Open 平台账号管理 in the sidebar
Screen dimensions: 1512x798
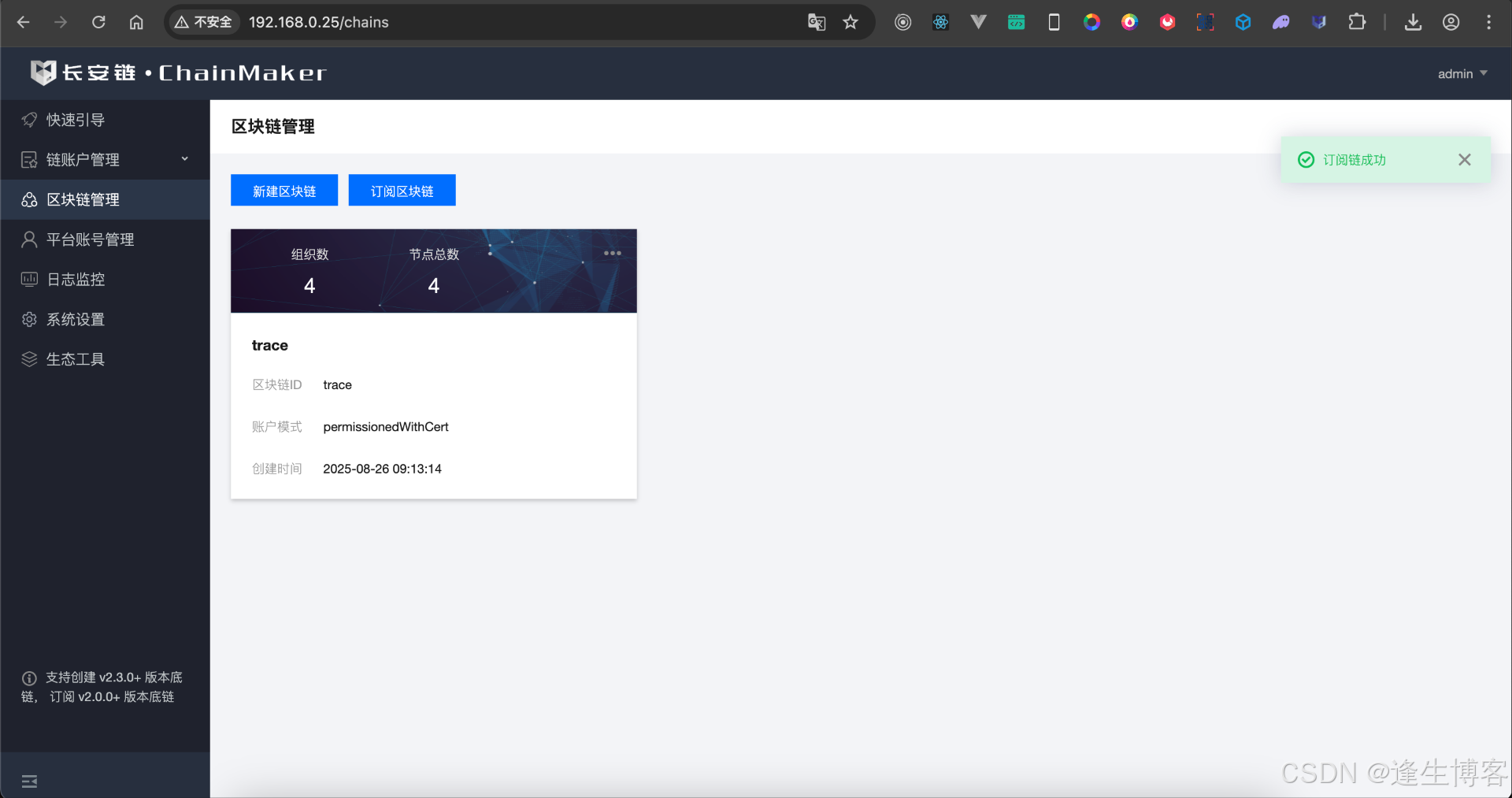click(x=106, y=239)
